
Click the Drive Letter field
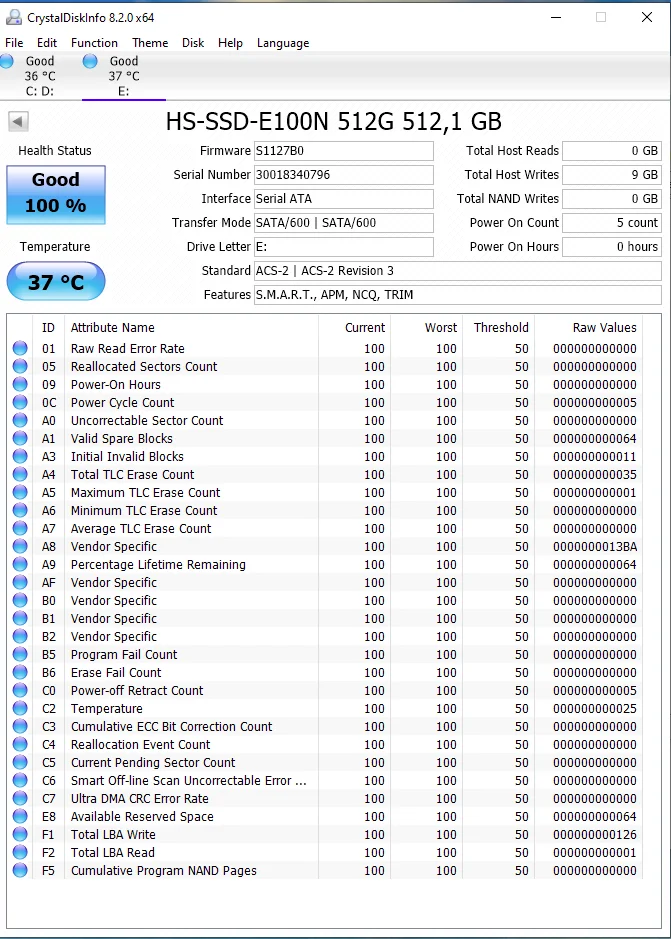click(343, 247)
